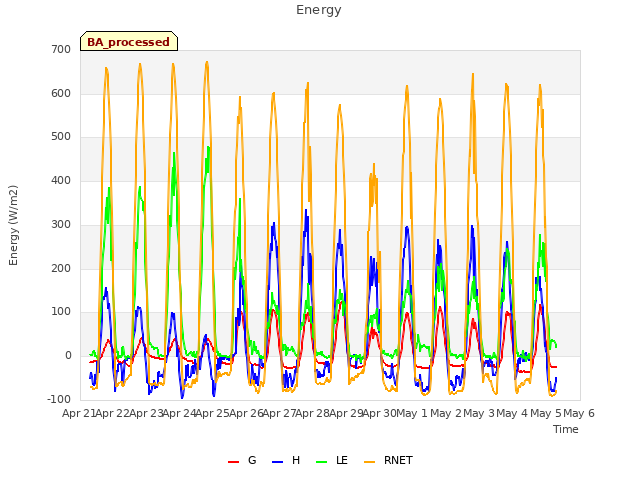Viewport: 640px width, 480px height.
Task: Select the green LE legend swatch
Action: click(x=322, y=461)
